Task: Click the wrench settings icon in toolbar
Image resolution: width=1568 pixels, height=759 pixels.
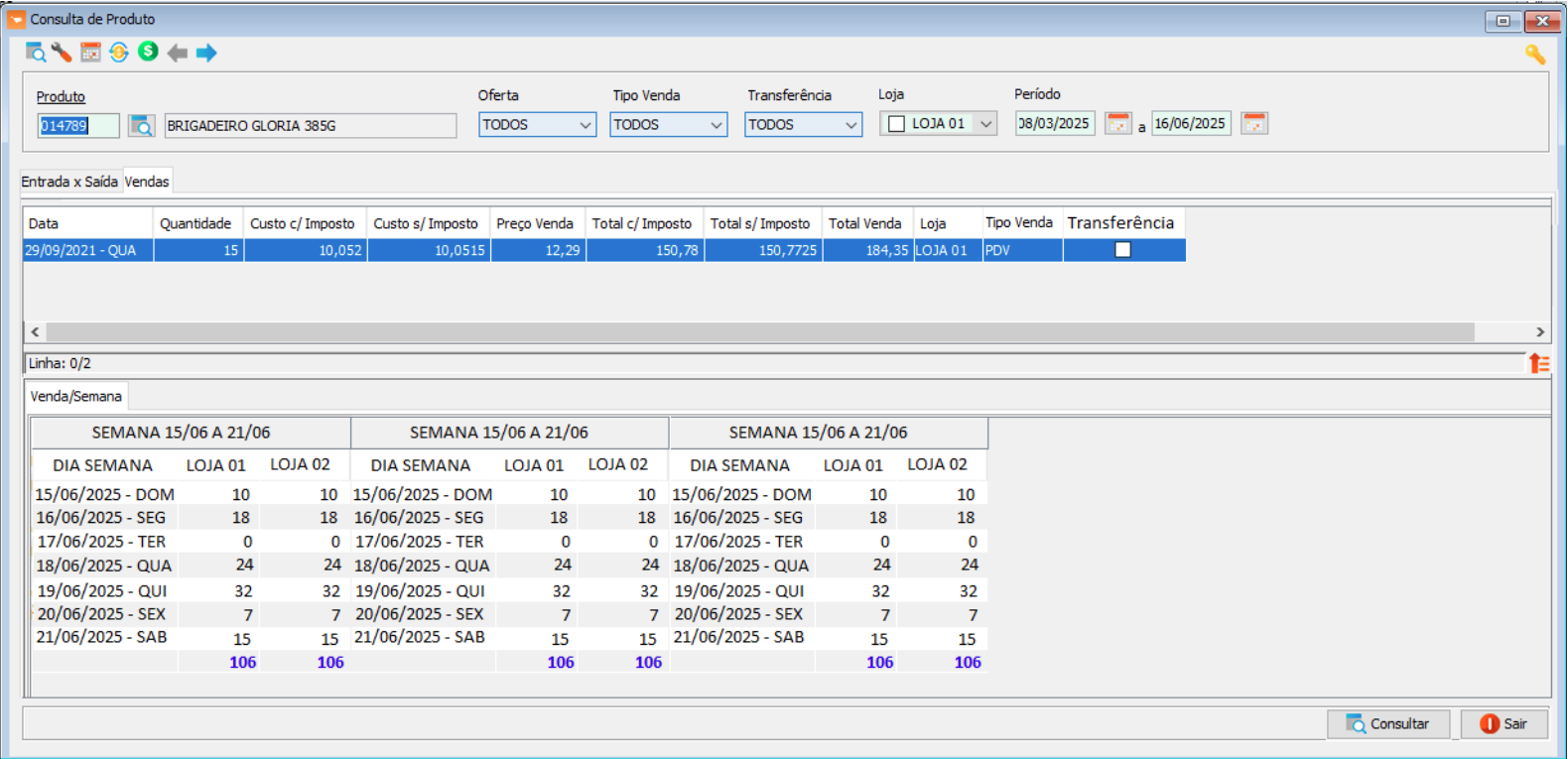Action: pyautogui.click(x=62, y=53)
